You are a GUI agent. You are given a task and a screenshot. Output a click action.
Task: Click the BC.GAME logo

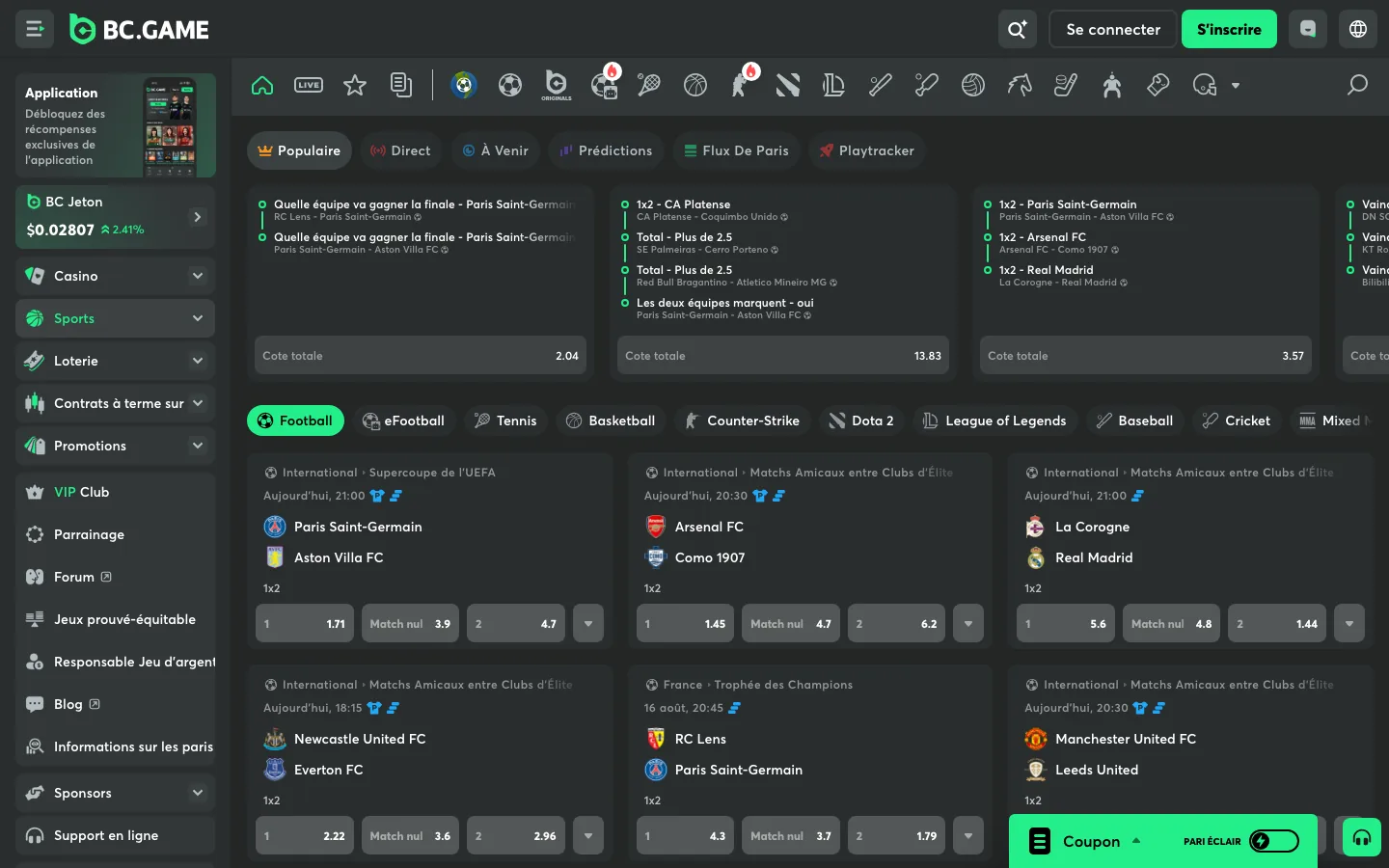click(140, 30)
